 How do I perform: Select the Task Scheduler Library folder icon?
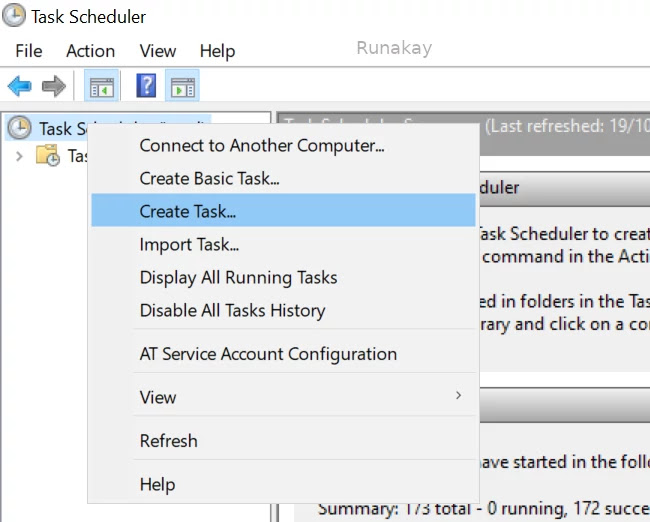tap(48, 156)
